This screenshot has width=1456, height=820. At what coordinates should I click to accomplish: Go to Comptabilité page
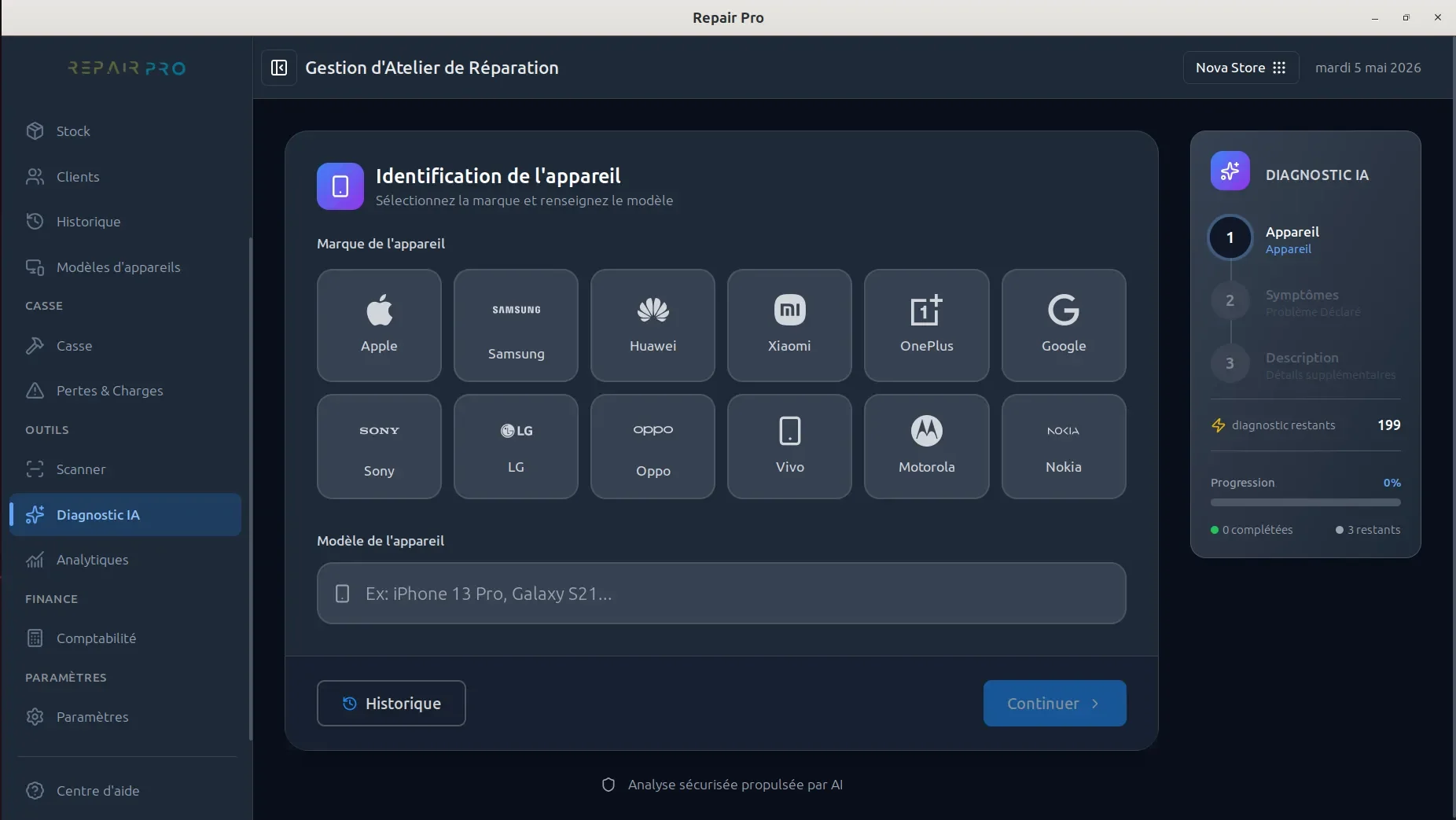[x=126, y=638]
